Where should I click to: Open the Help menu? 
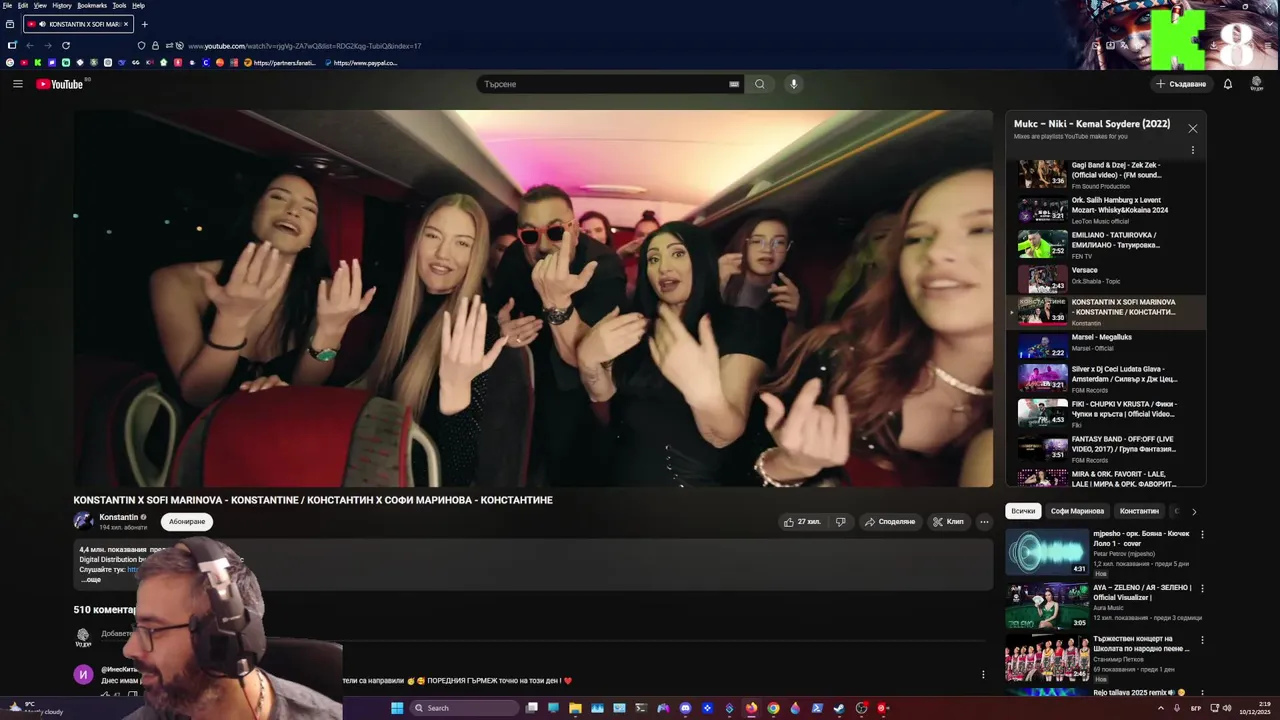click(138, 5)
